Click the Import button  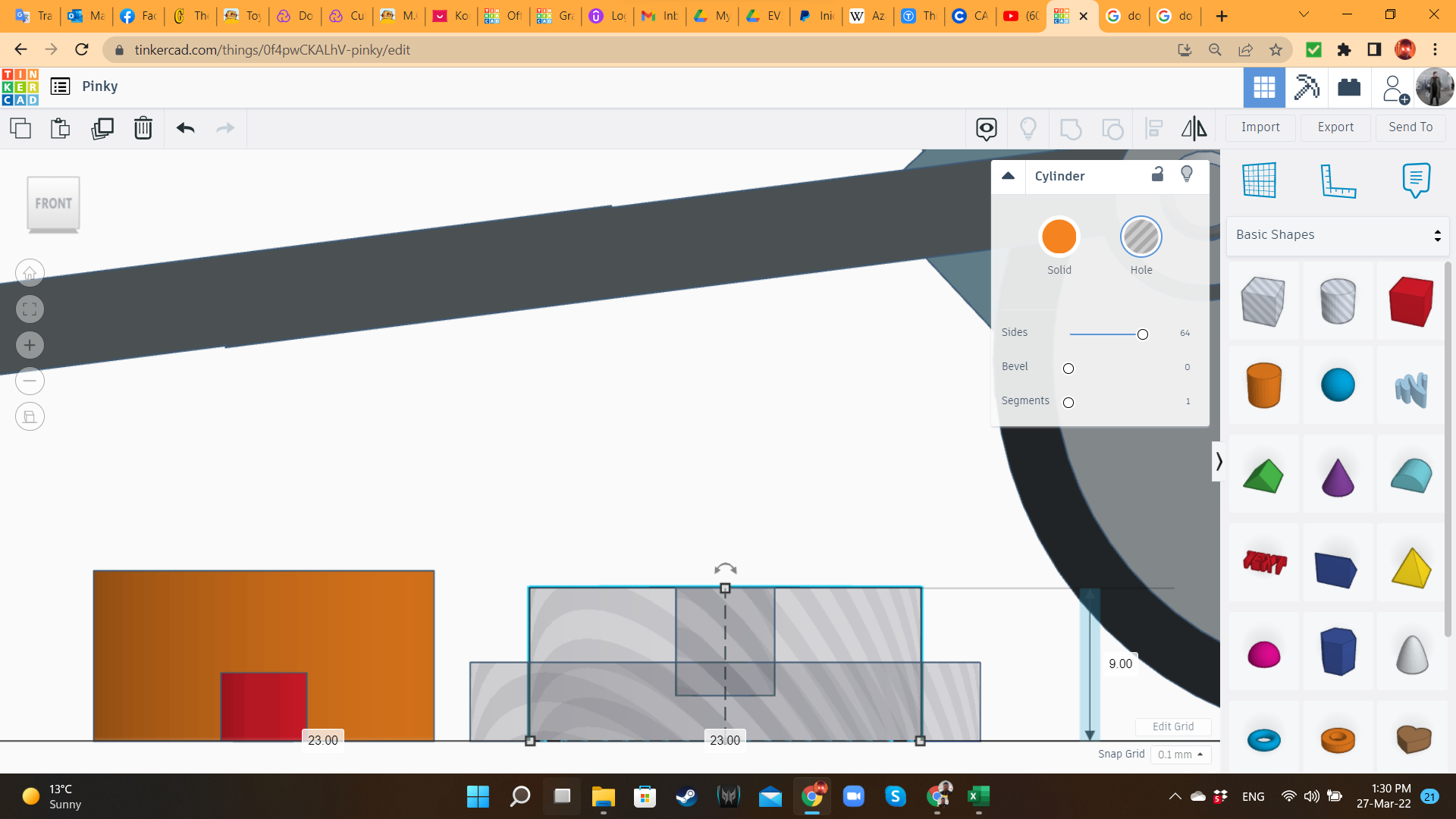point(1260,127)
